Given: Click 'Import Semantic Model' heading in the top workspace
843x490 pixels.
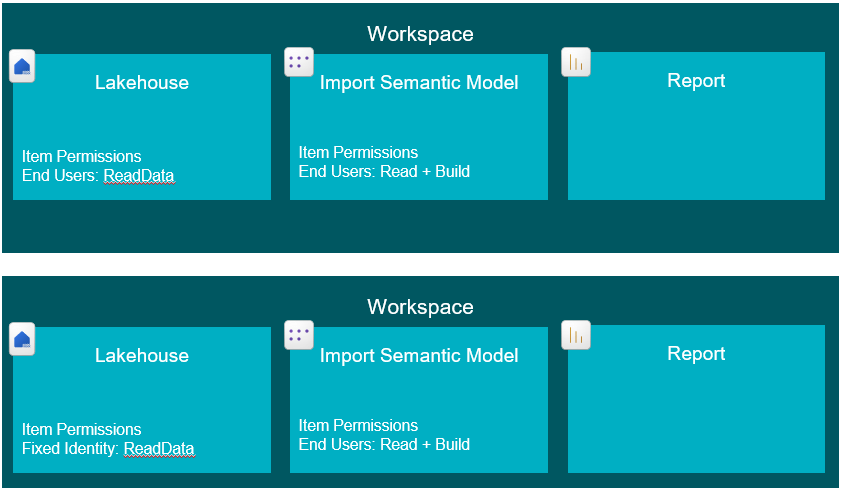Looking at the screenshot, I should 419,83.
